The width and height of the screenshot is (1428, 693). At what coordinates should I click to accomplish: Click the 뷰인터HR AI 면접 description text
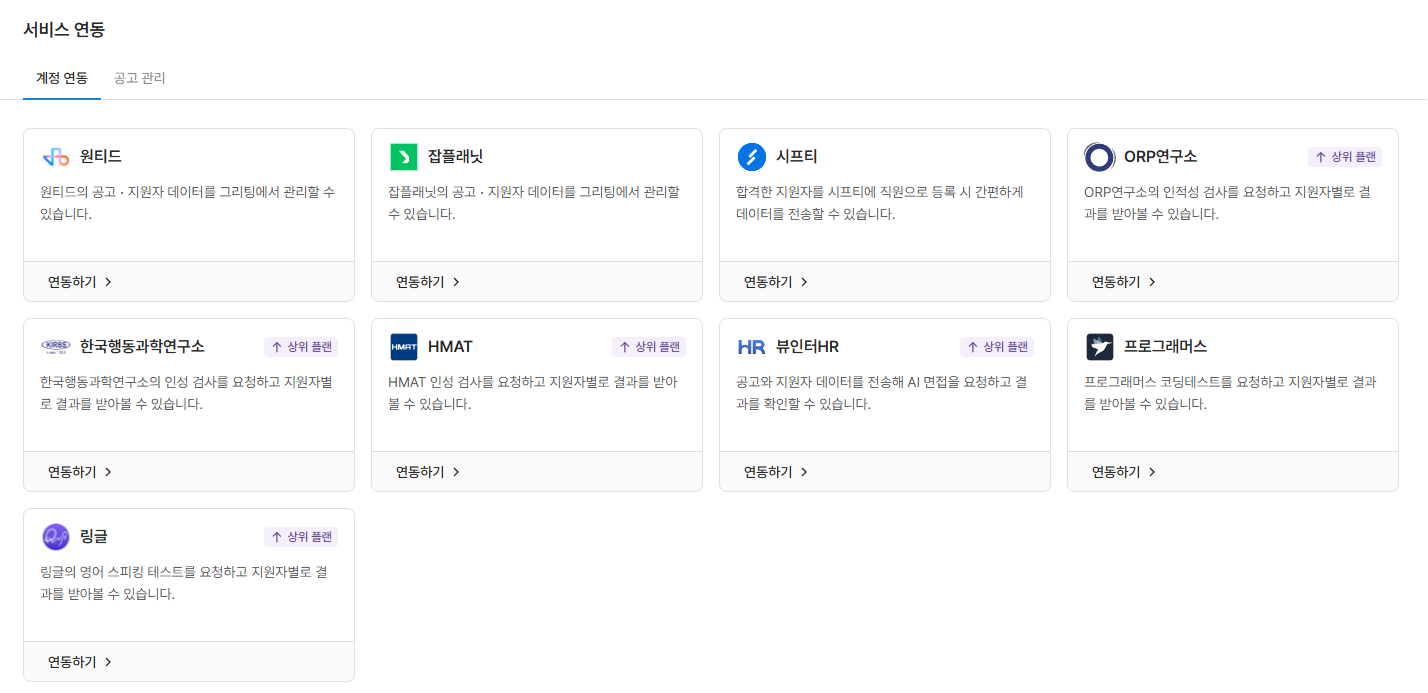[x=881, y=393]
